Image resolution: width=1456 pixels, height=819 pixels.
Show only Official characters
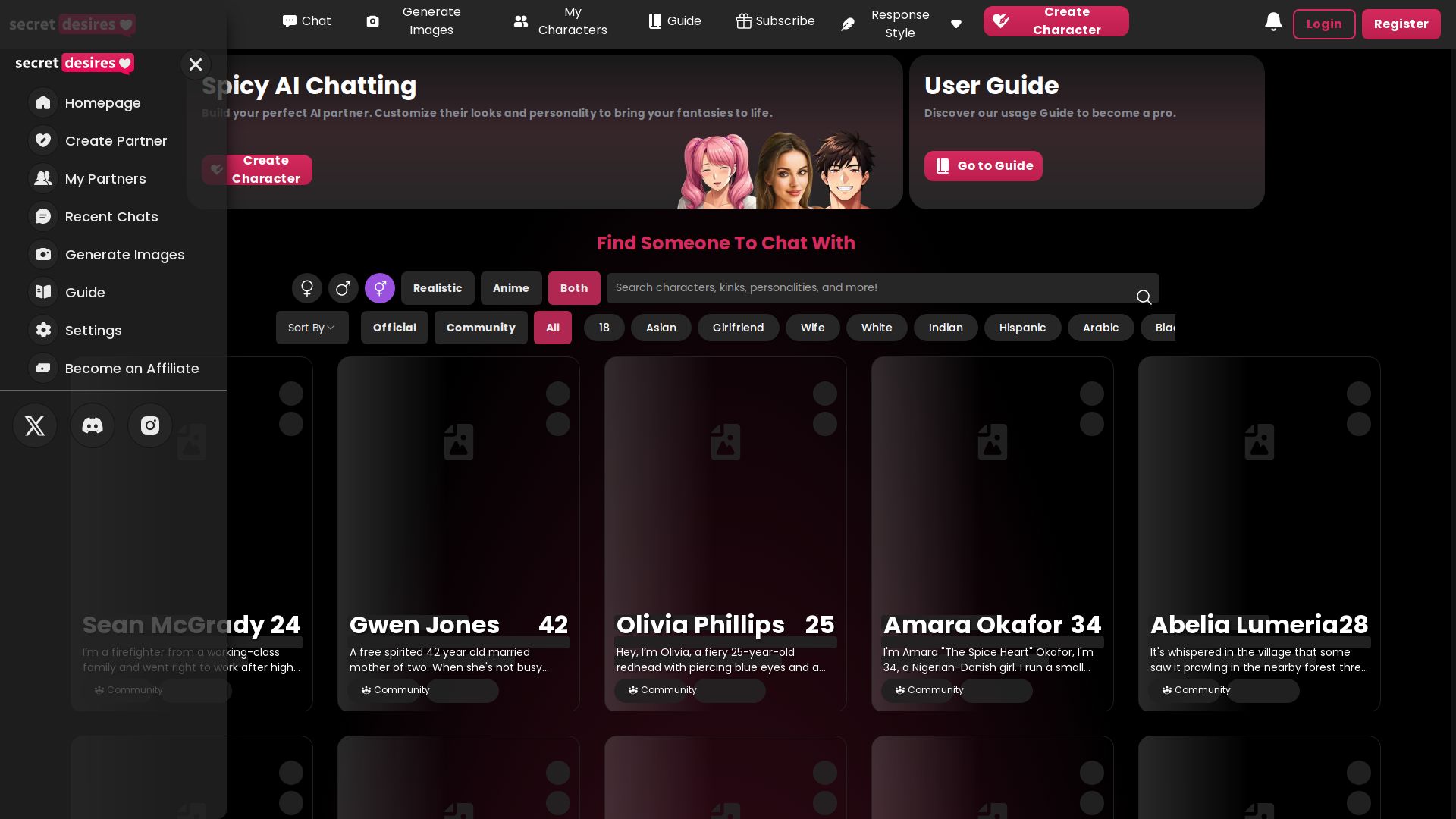click(394, 328)
